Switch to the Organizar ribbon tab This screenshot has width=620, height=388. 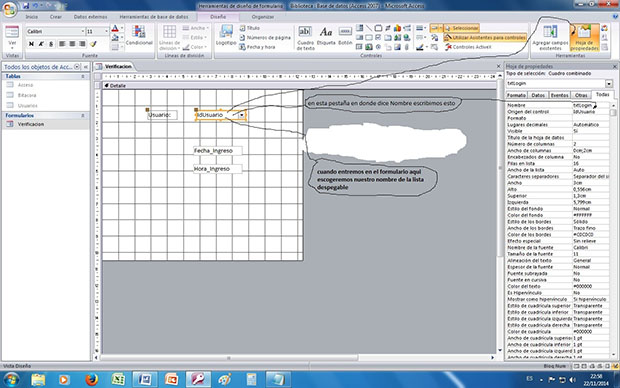click(263, 17)
